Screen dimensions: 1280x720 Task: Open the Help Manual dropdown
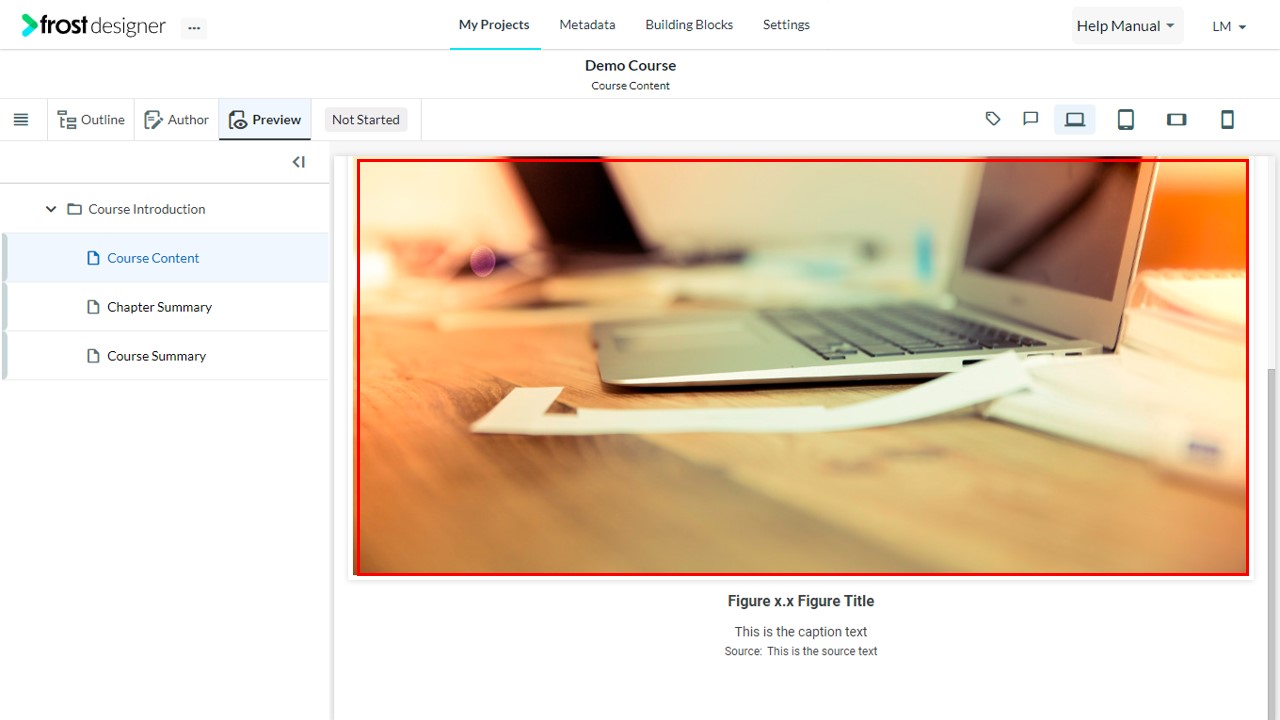tap(1126, 26)
